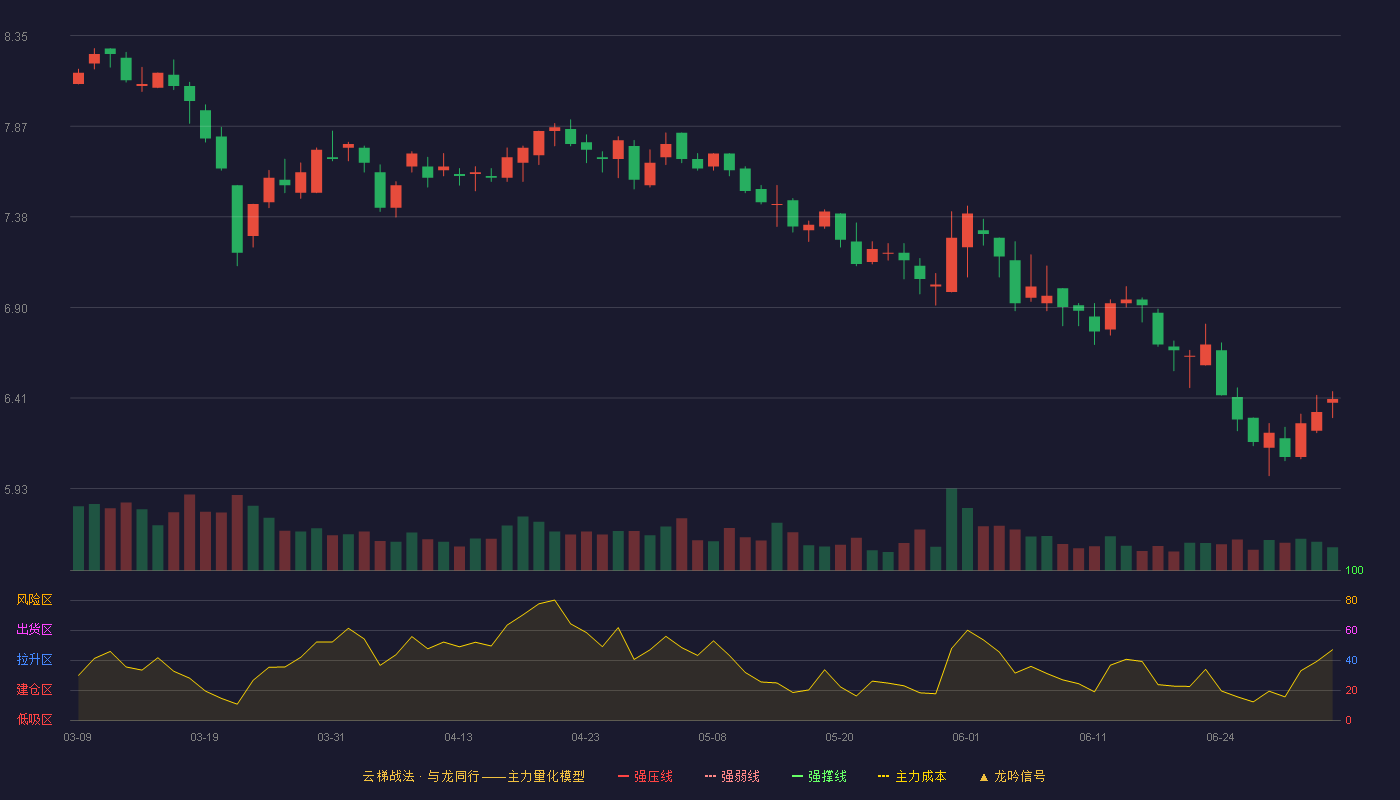Toggle the 强压线 legend series

[x=645, y=776]
